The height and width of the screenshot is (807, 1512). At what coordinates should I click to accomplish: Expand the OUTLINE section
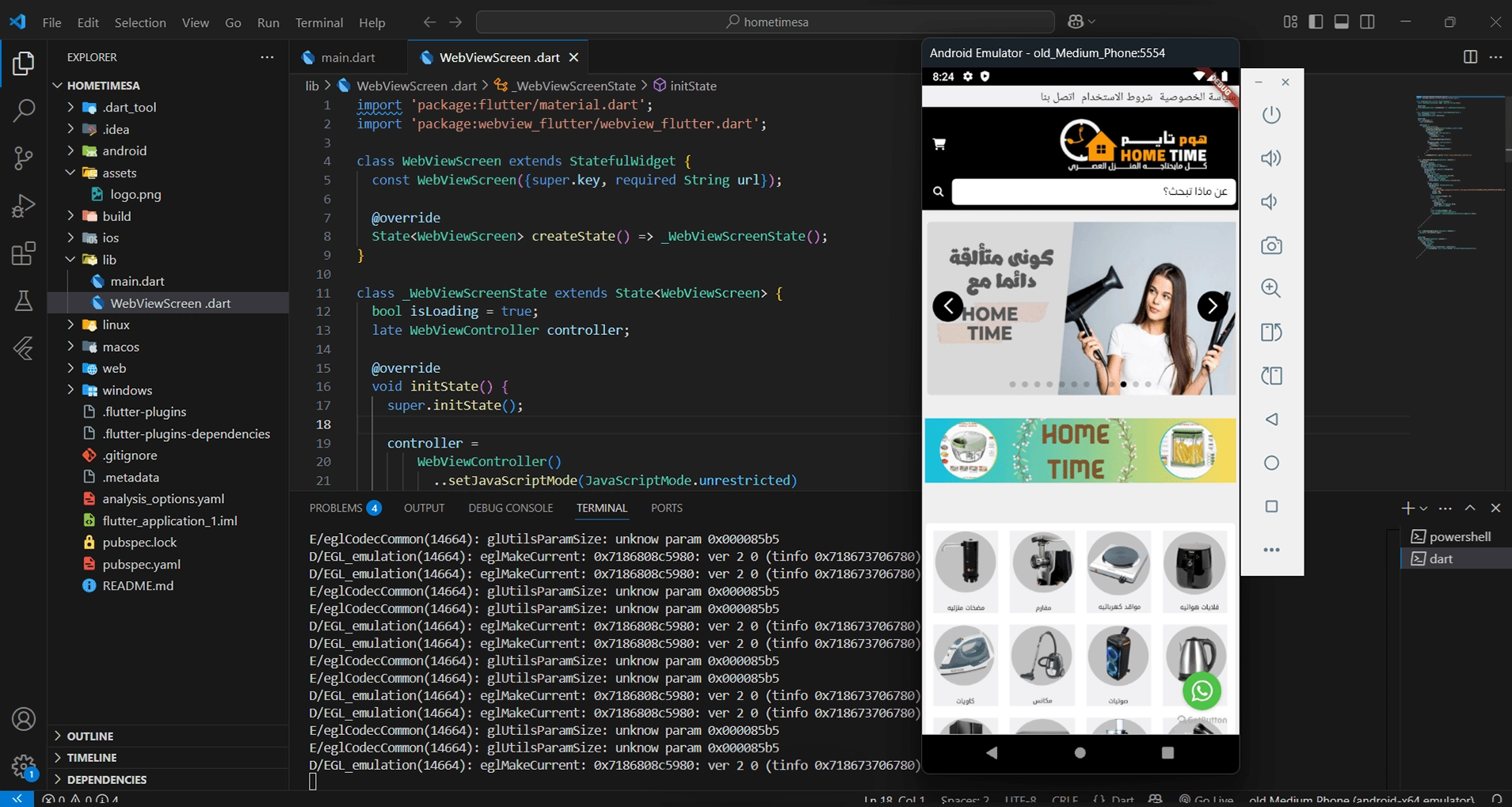(90, 736)
